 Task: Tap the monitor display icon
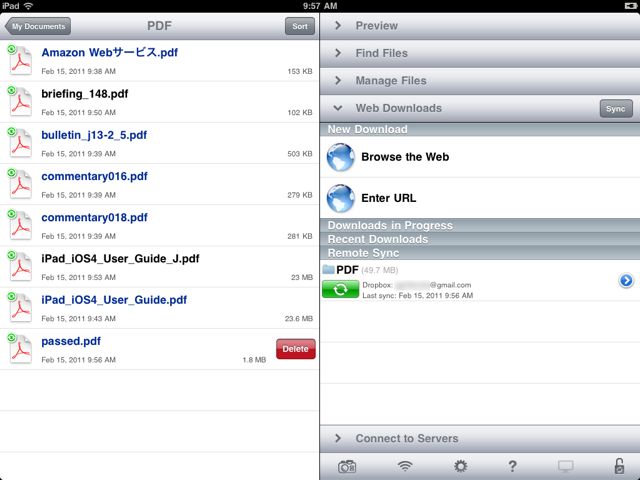(x=565, y=466)
